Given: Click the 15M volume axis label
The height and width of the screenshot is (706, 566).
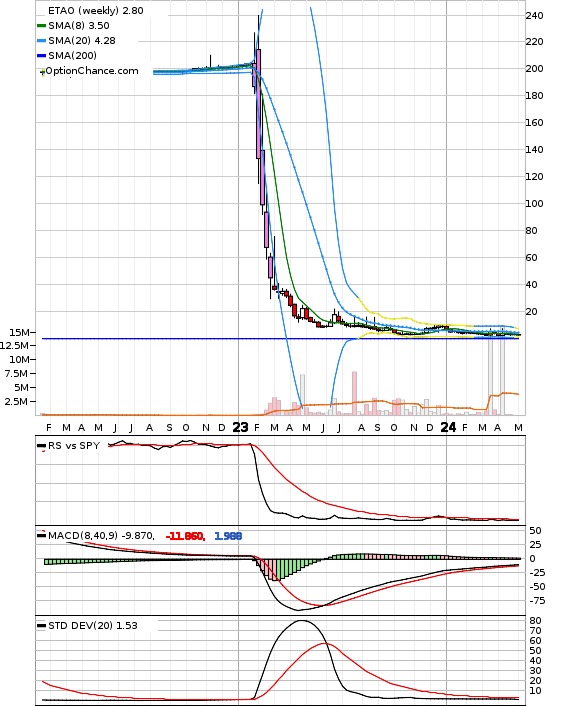Looking at the screenshot, I should [x=18, y=332].
